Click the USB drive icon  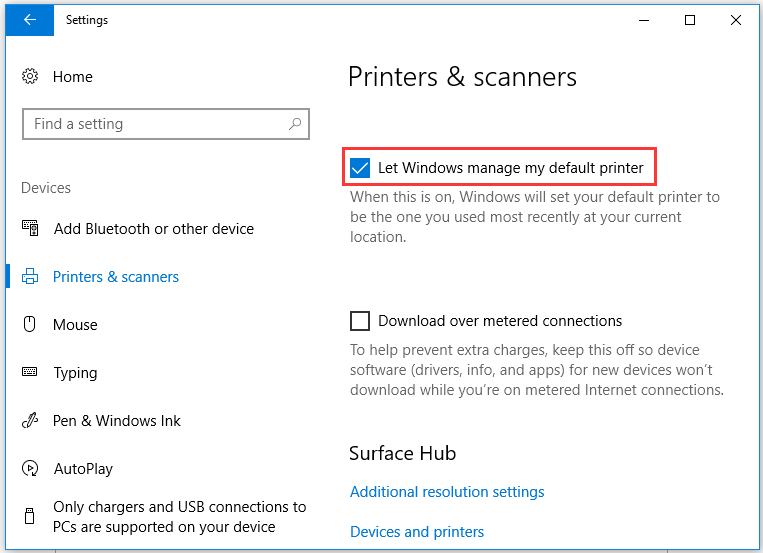pos(30,517)
